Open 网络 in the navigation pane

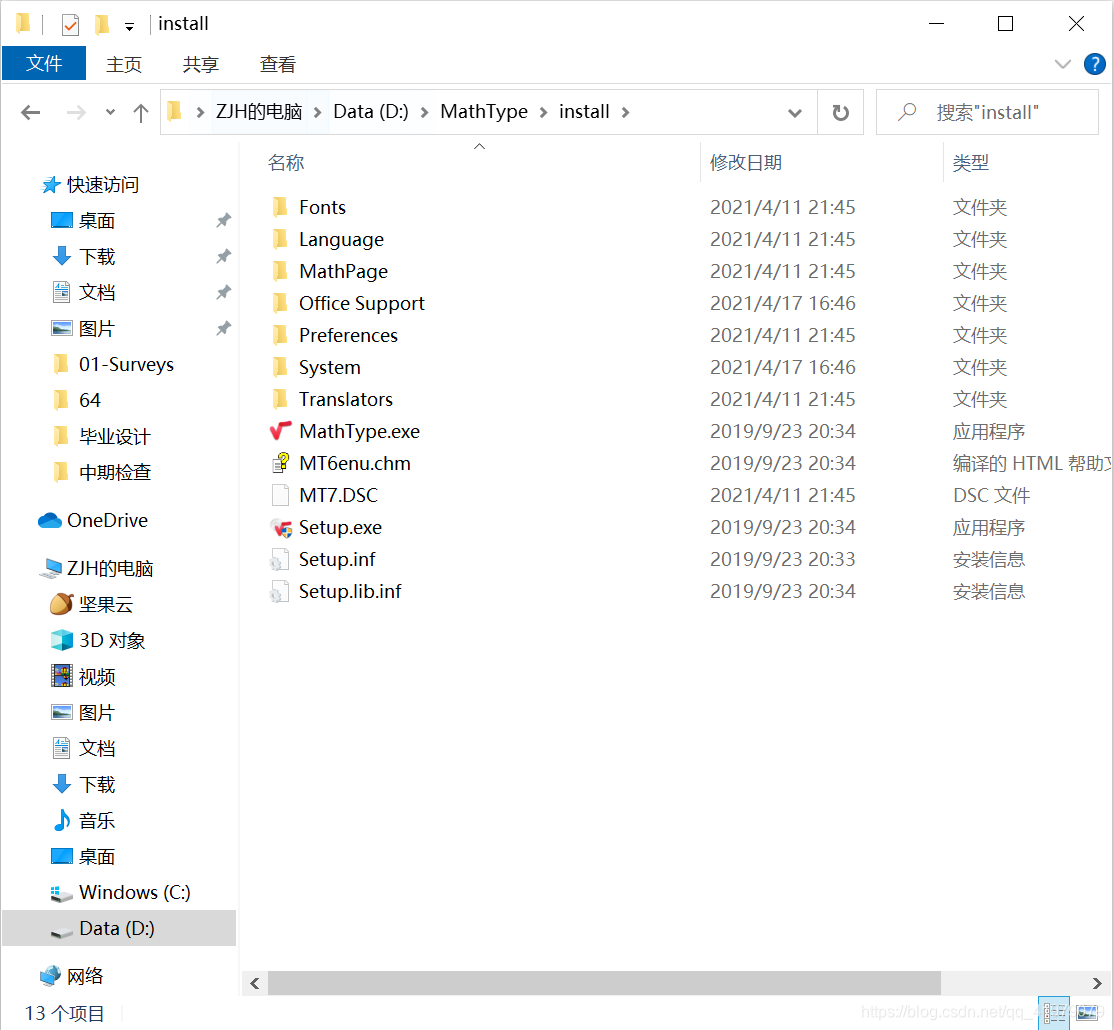[72, 977]
